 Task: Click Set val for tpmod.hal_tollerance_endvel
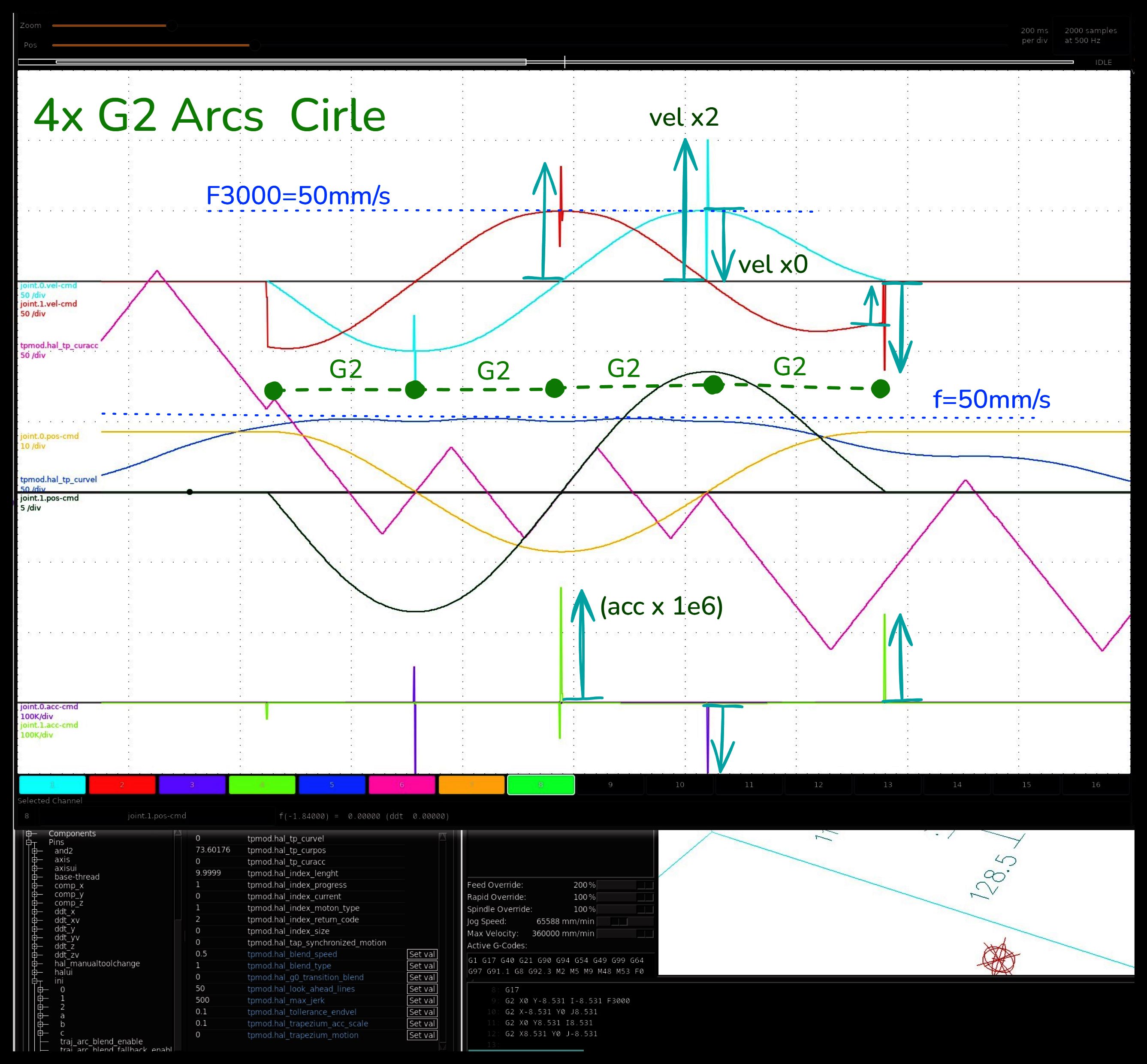(422, 1012)
